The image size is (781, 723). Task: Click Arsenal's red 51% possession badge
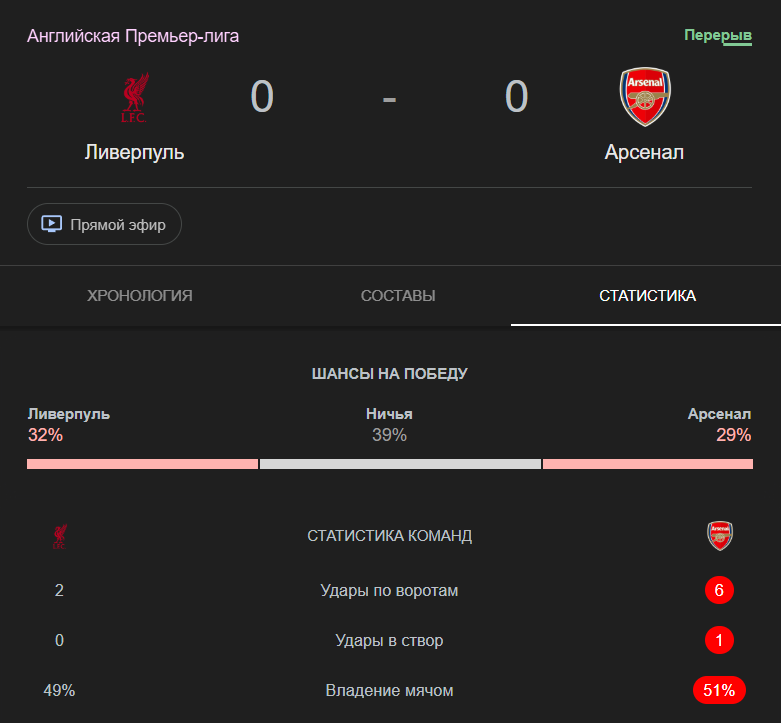(x=719, y=690)
